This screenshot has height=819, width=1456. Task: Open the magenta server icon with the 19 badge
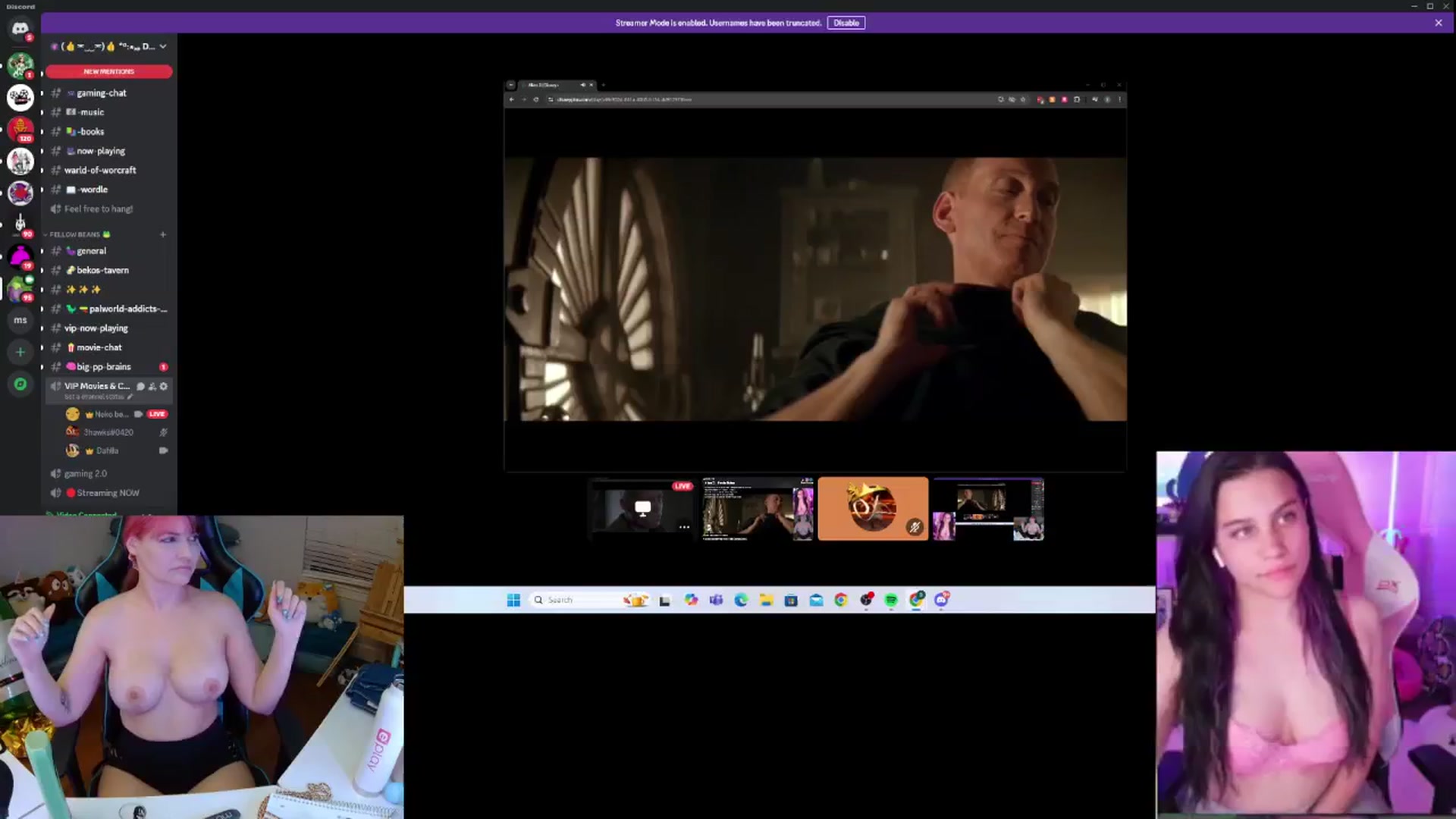click(20, 257)
